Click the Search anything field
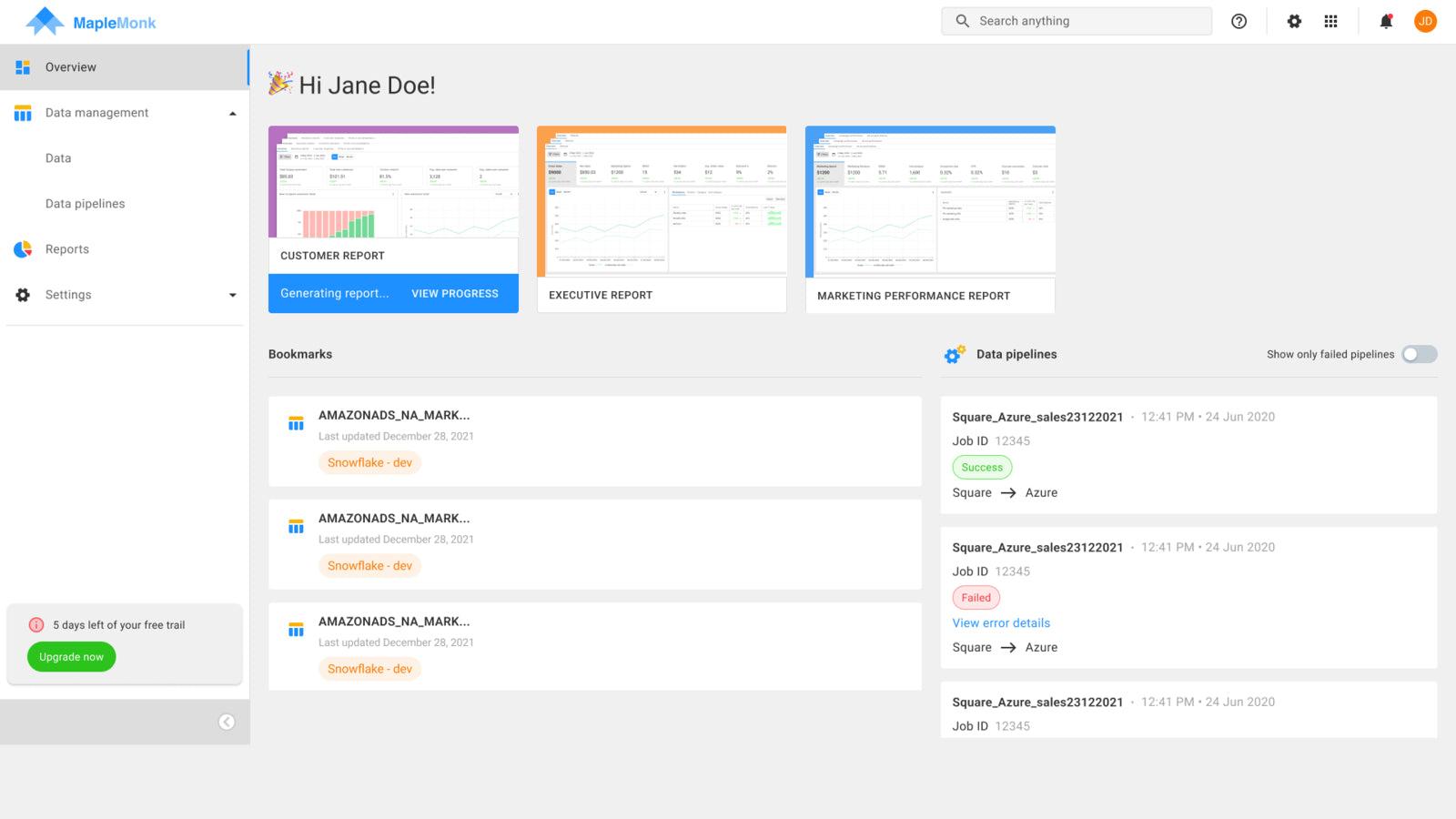The width and height of the screenshot is (1456, 819). click(x=1077, y=20)
